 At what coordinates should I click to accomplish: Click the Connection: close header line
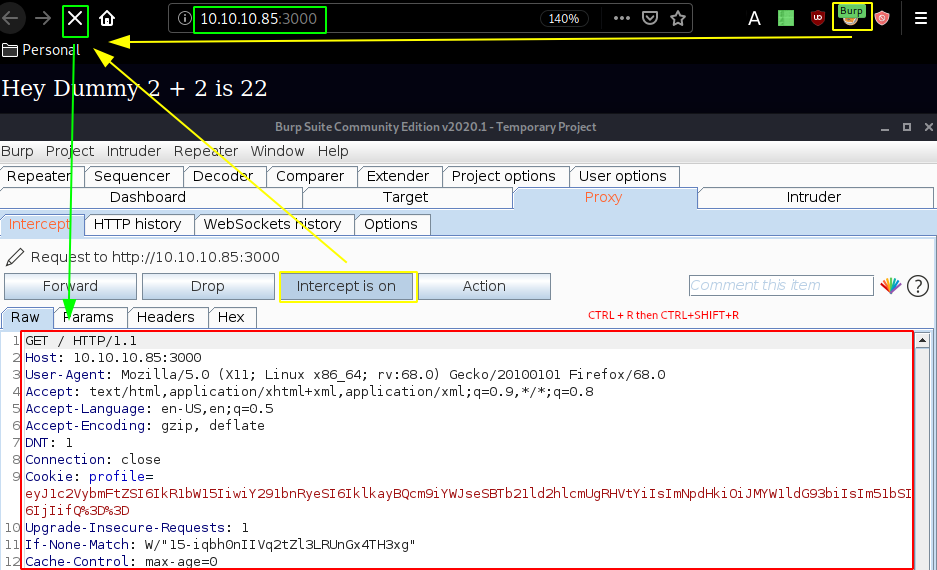(93, 459)
